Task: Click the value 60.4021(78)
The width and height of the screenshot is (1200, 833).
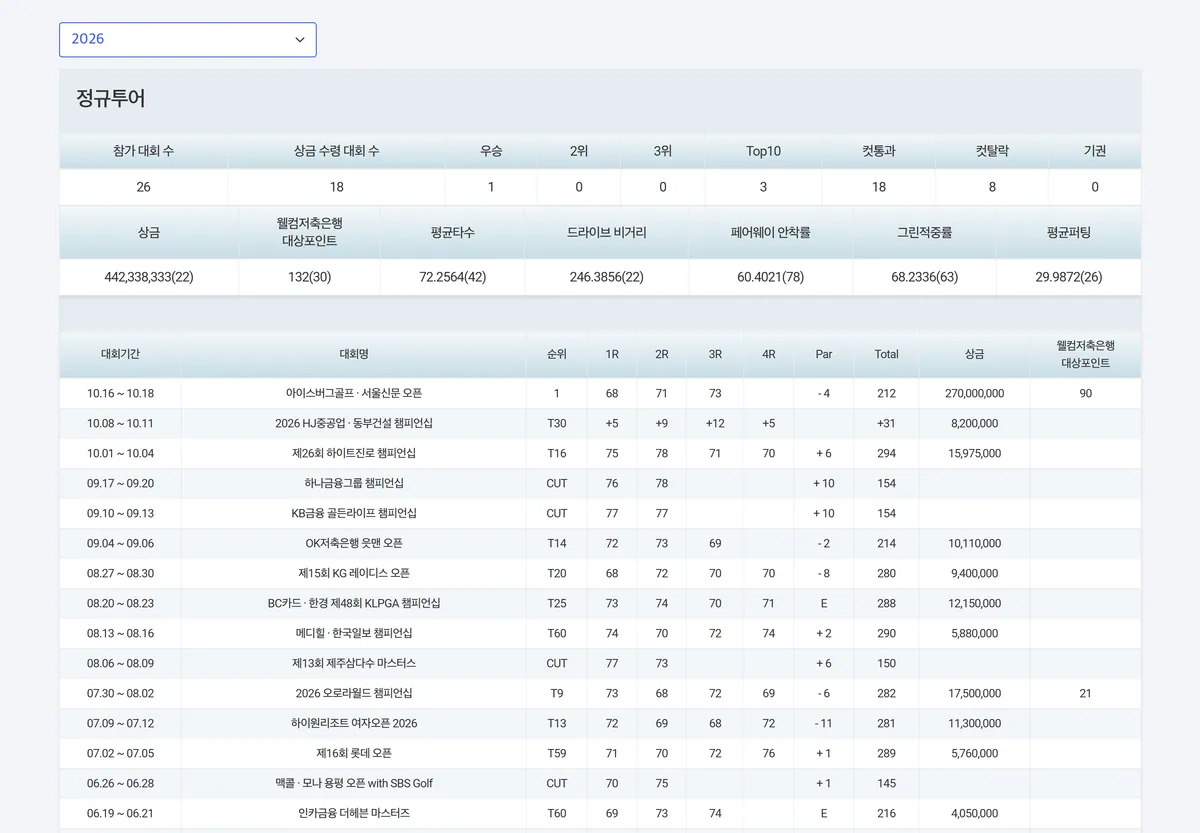Action: coord(771,277)
